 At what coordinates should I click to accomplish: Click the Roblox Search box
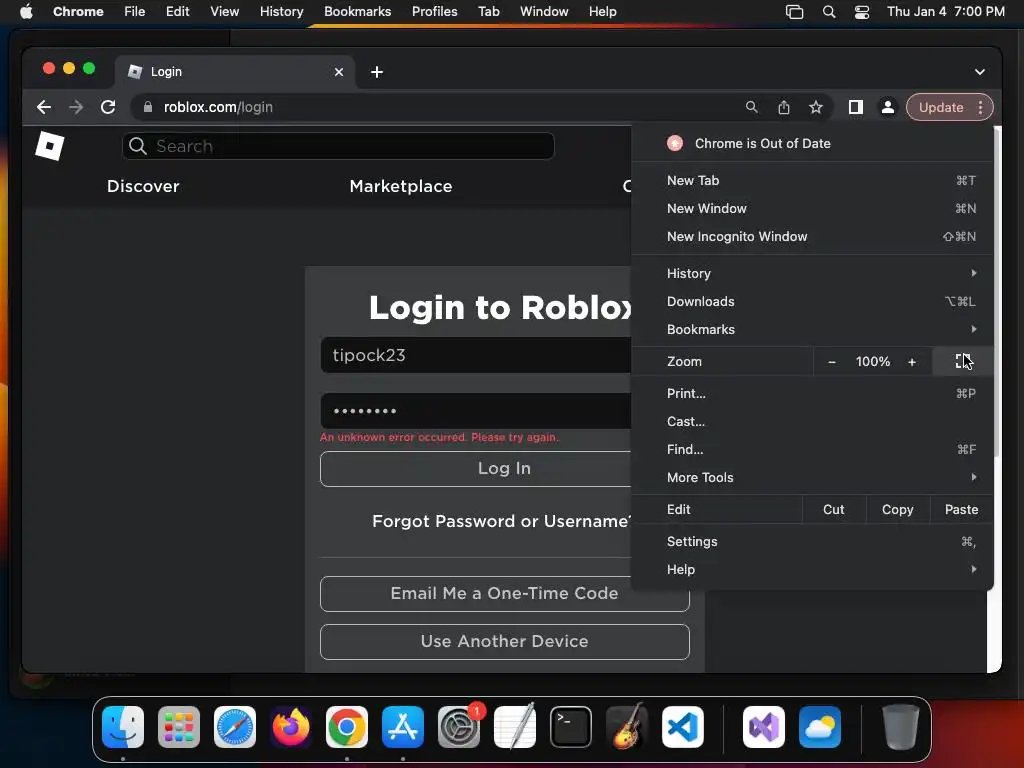point(338,146)
